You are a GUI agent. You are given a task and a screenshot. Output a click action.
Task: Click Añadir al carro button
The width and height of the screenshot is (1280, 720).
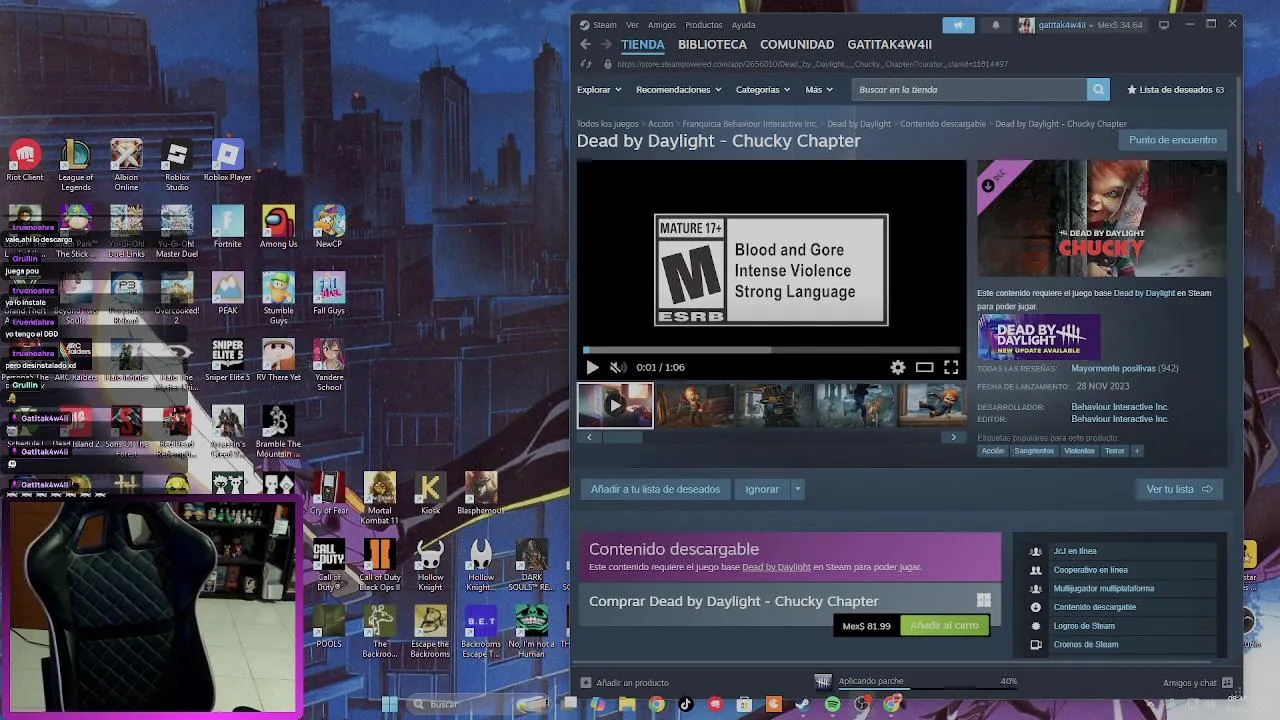944,626
